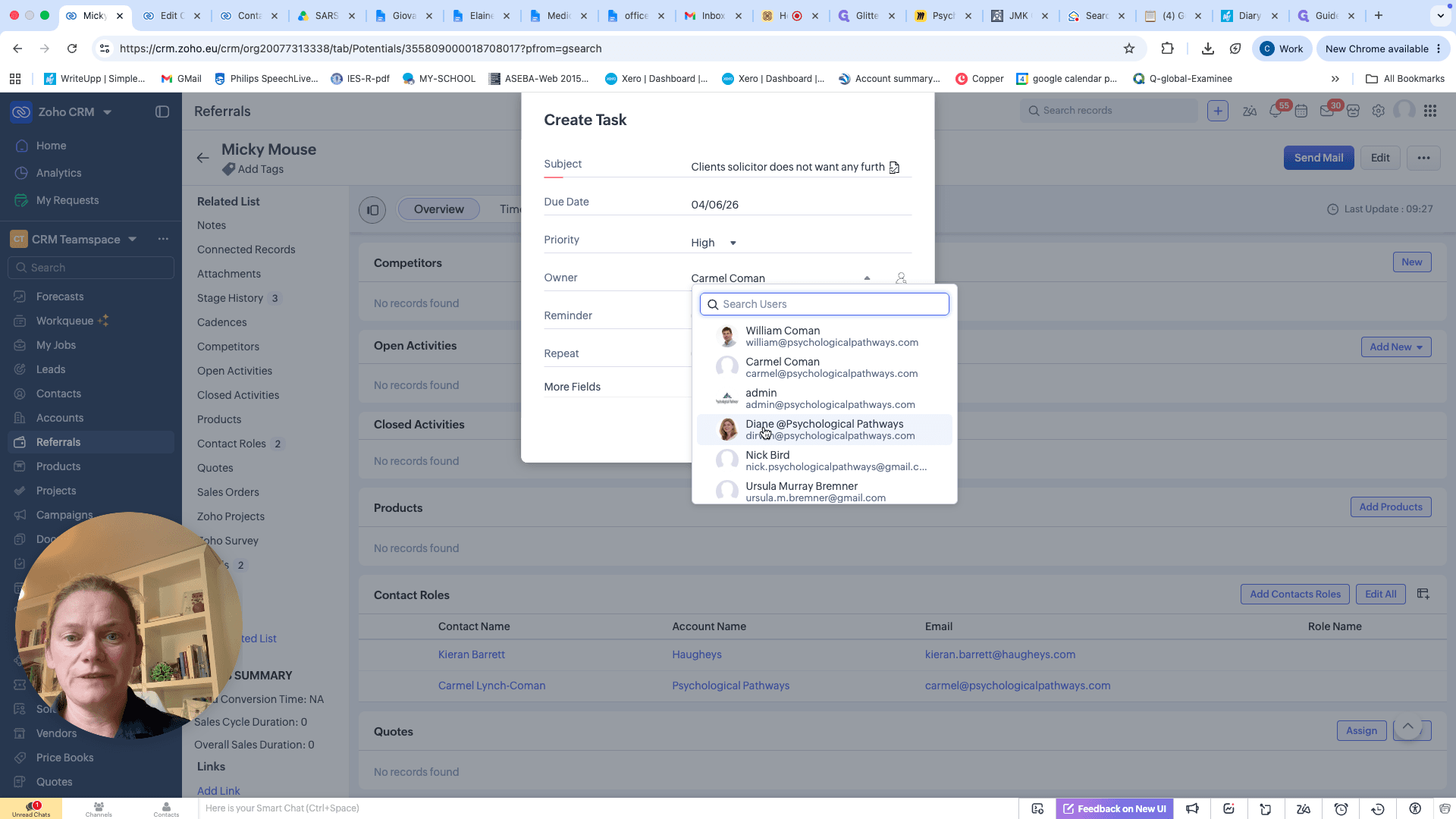Expand the CRM Teamspace dropdown
This screenshot has height=819, width=1456.
tap(133, 239)
